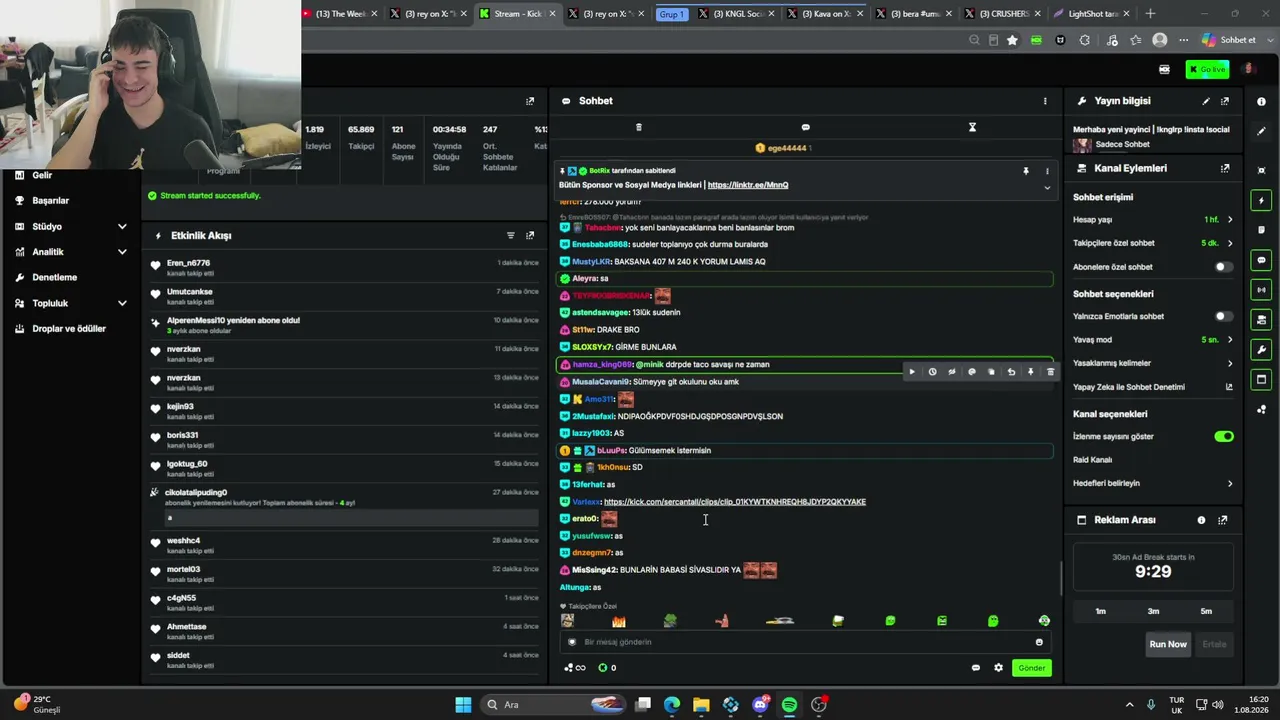The width and height of the screenshot is (1280, 720).
Task: Toggle 'Yalnızca Emotlarla sohbet' switch
Action: point(1223,316)
